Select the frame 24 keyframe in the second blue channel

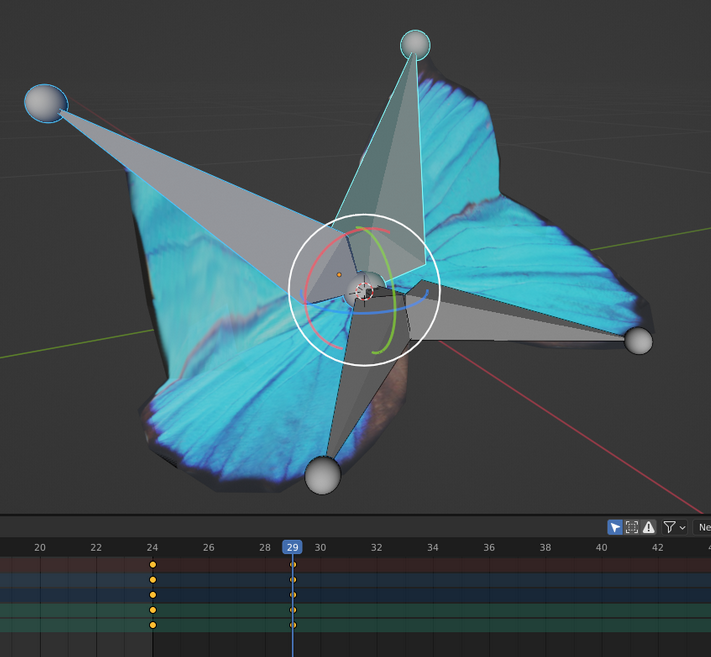(x=153, y=595)
